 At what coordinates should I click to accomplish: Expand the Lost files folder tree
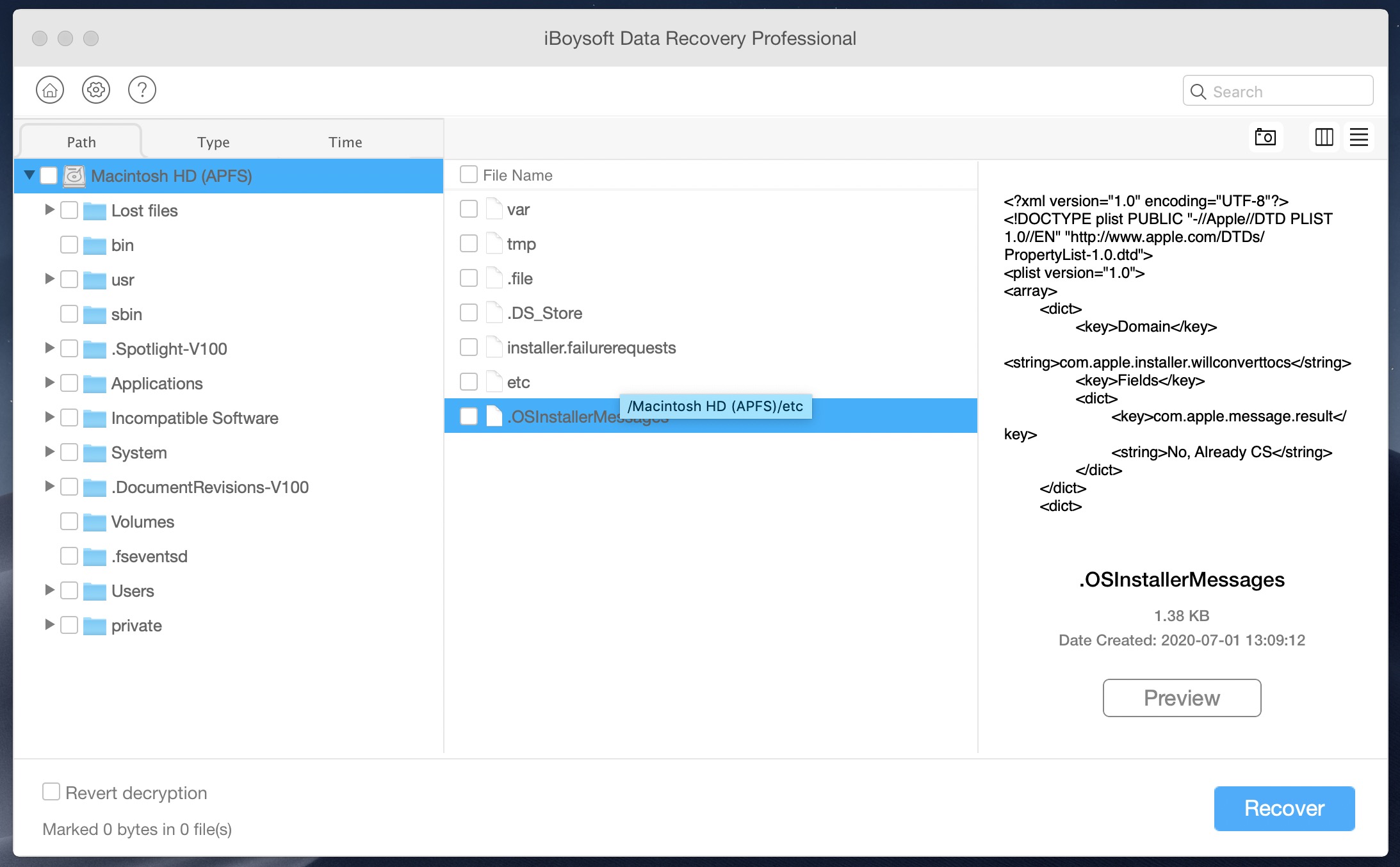click(x=49, y=211)
